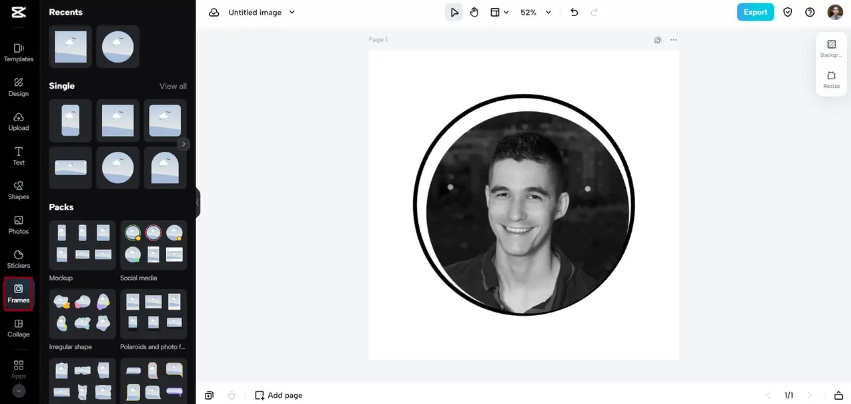
Task: Go to next page arrow
Action: click(x=809, y=395)
